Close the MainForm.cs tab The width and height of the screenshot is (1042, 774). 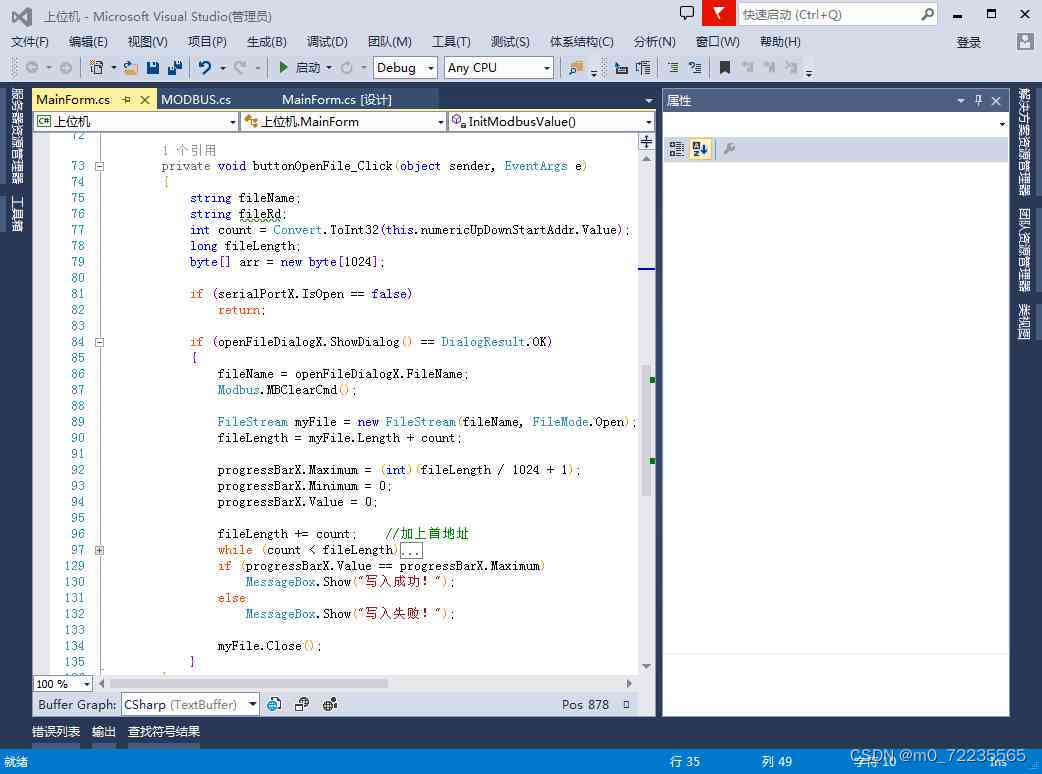pos(145,100)
